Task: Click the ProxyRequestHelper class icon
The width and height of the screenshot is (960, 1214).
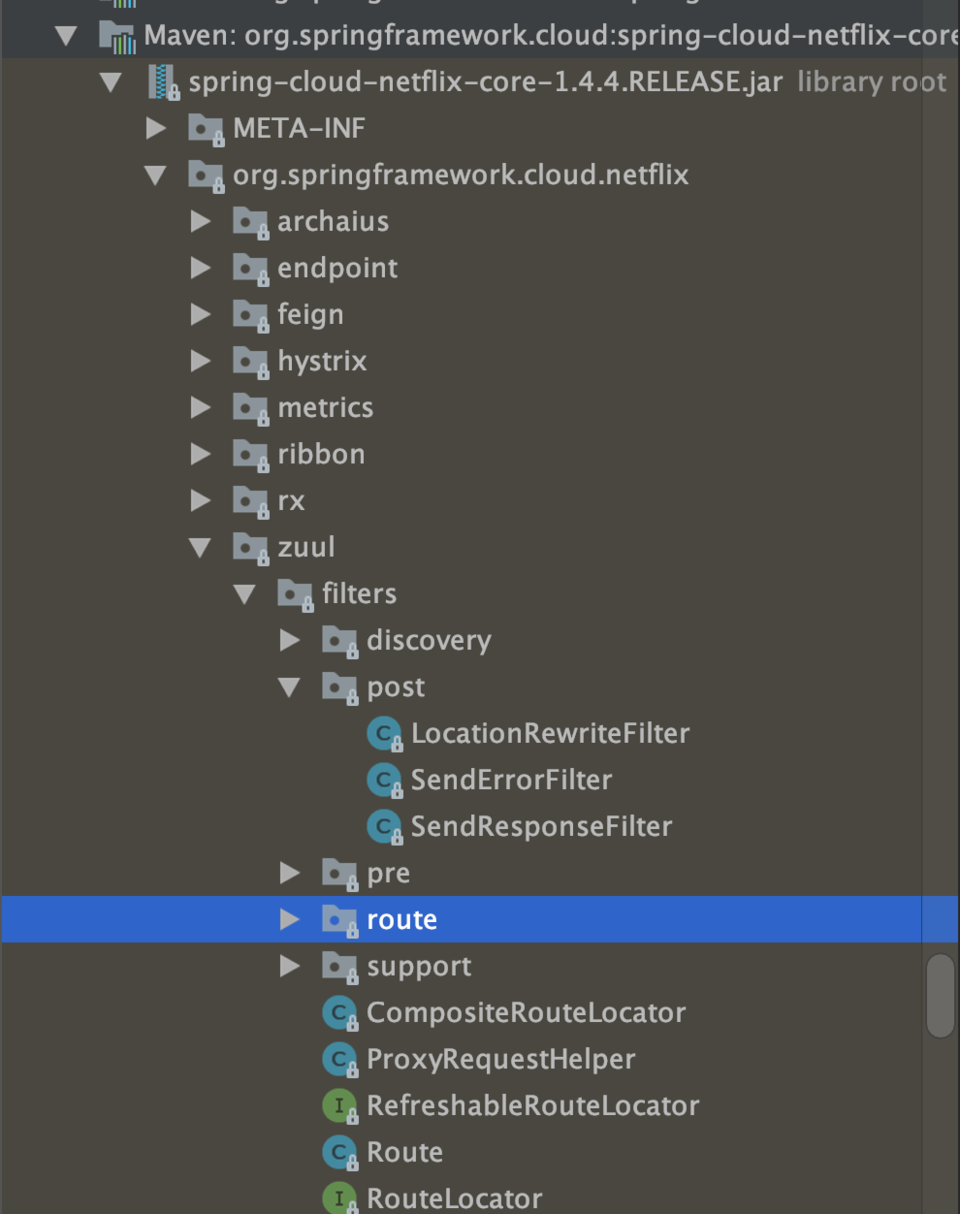Action: coord(340,1060)
